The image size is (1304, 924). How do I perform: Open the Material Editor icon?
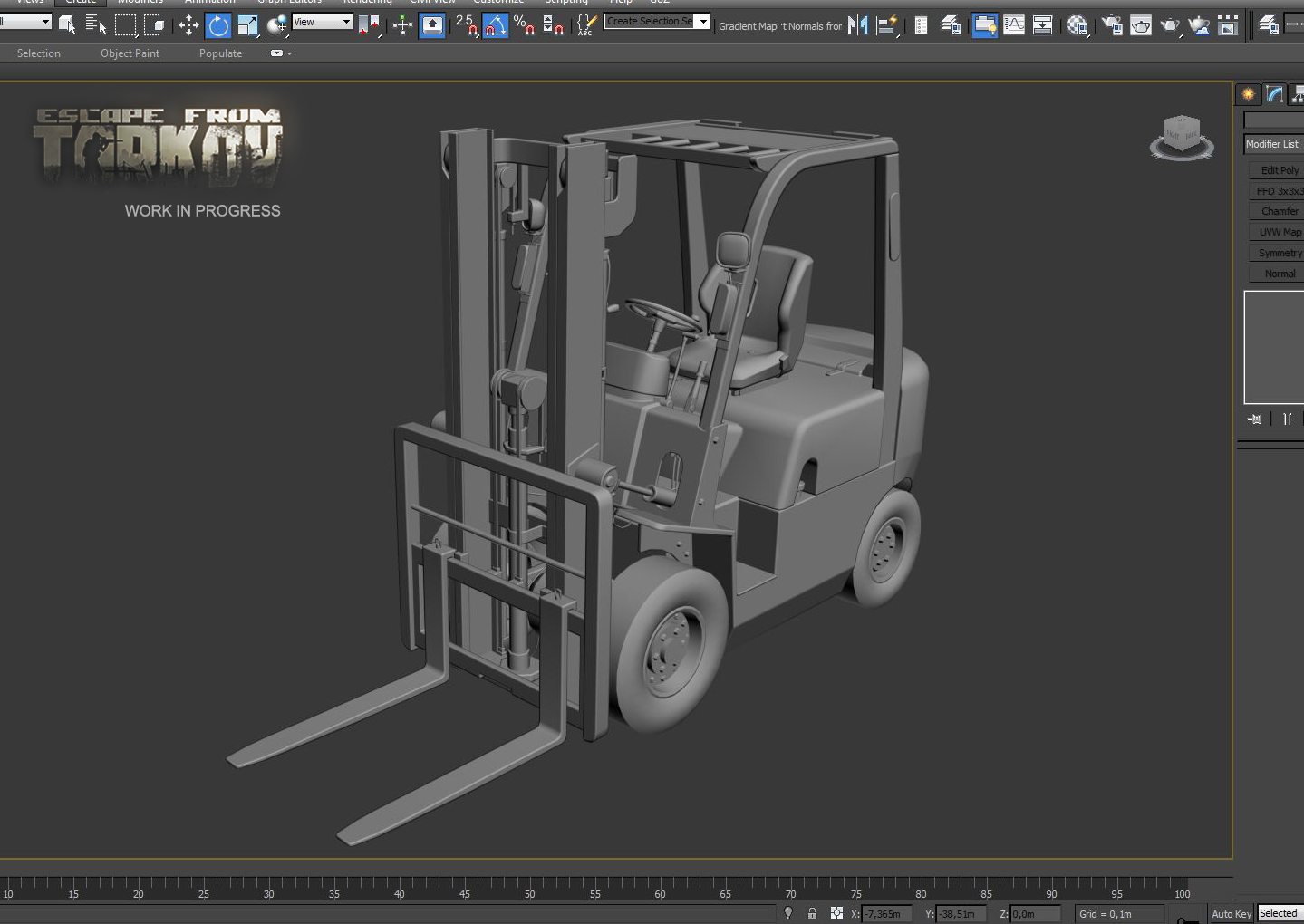click(x=1077, y=25)
